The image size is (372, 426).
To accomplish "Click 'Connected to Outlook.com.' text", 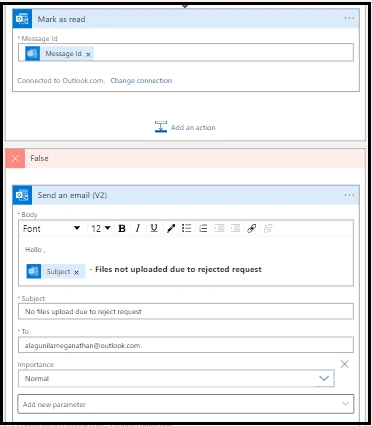I will tap(61, 81).
